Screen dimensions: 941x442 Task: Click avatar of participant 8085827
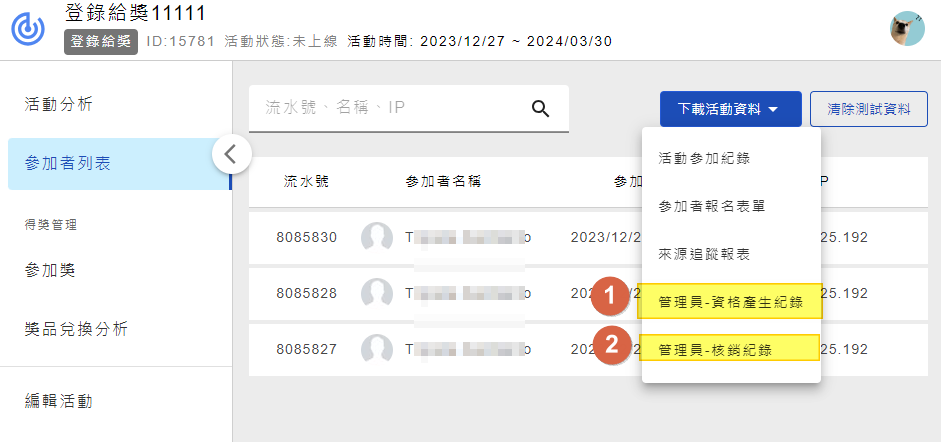376,348
